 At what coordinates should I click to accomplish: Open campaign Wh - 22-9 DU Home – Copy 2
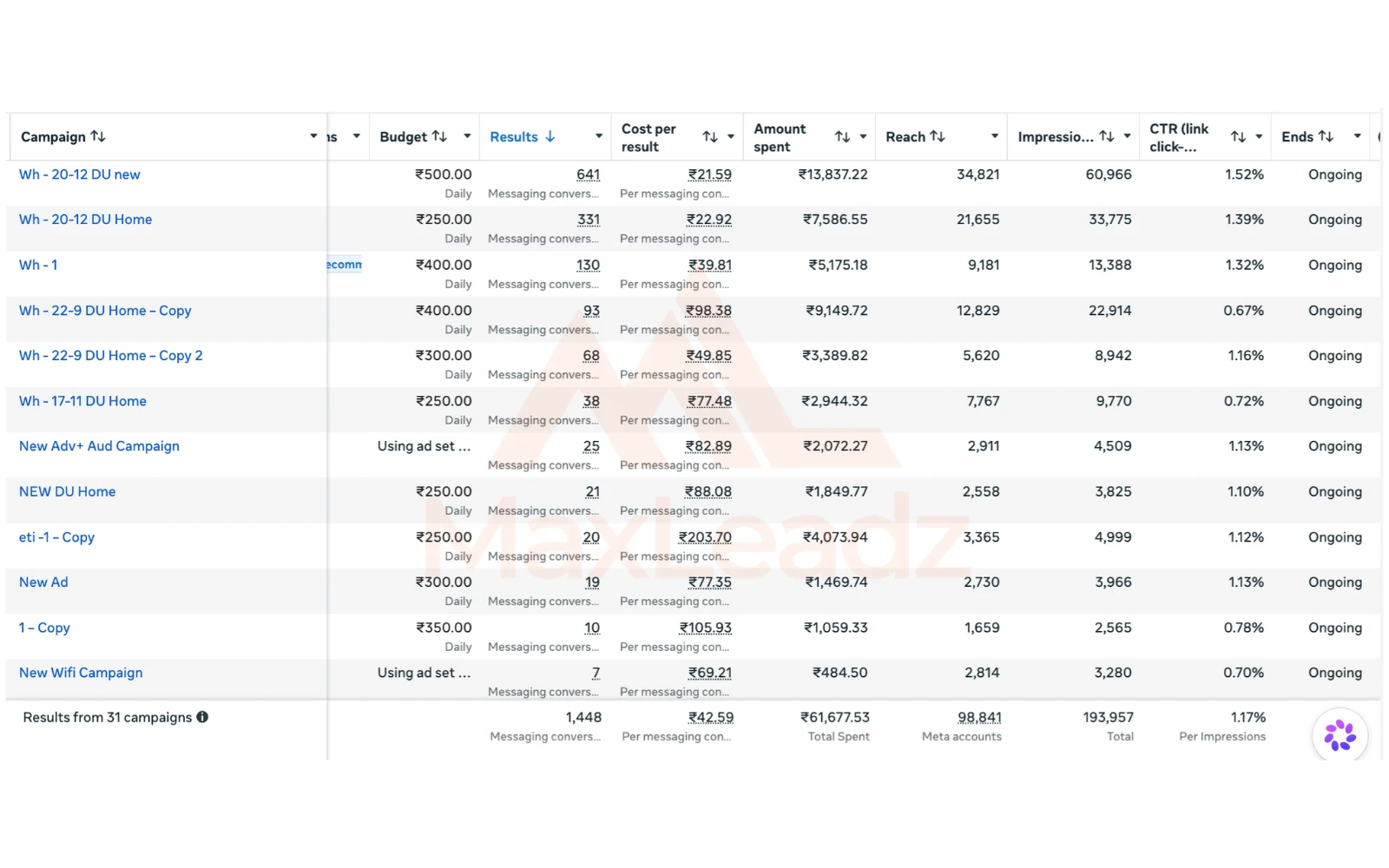(x=111, y=356)
